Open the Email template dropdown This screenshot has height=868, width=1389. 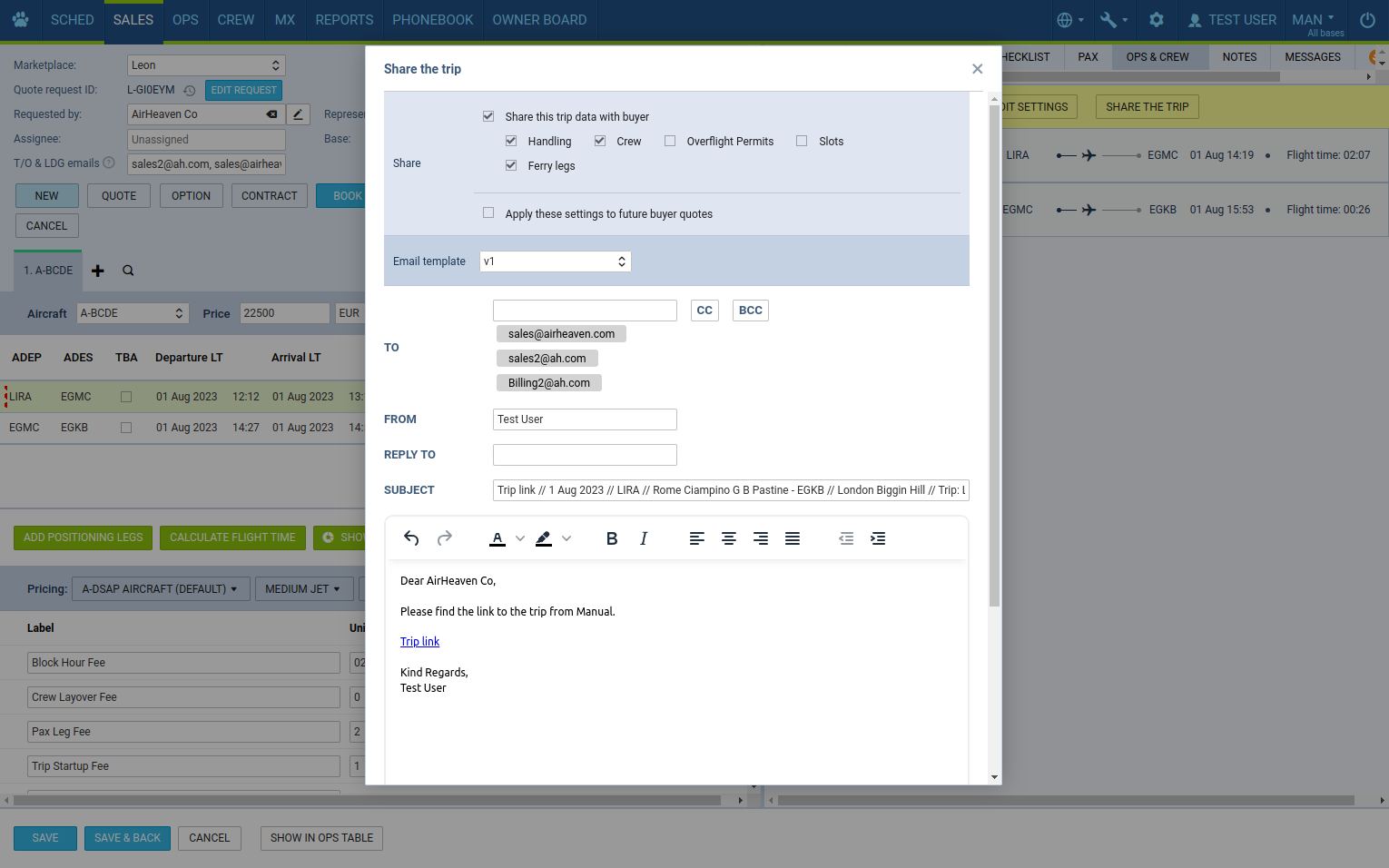pos(555,261)
